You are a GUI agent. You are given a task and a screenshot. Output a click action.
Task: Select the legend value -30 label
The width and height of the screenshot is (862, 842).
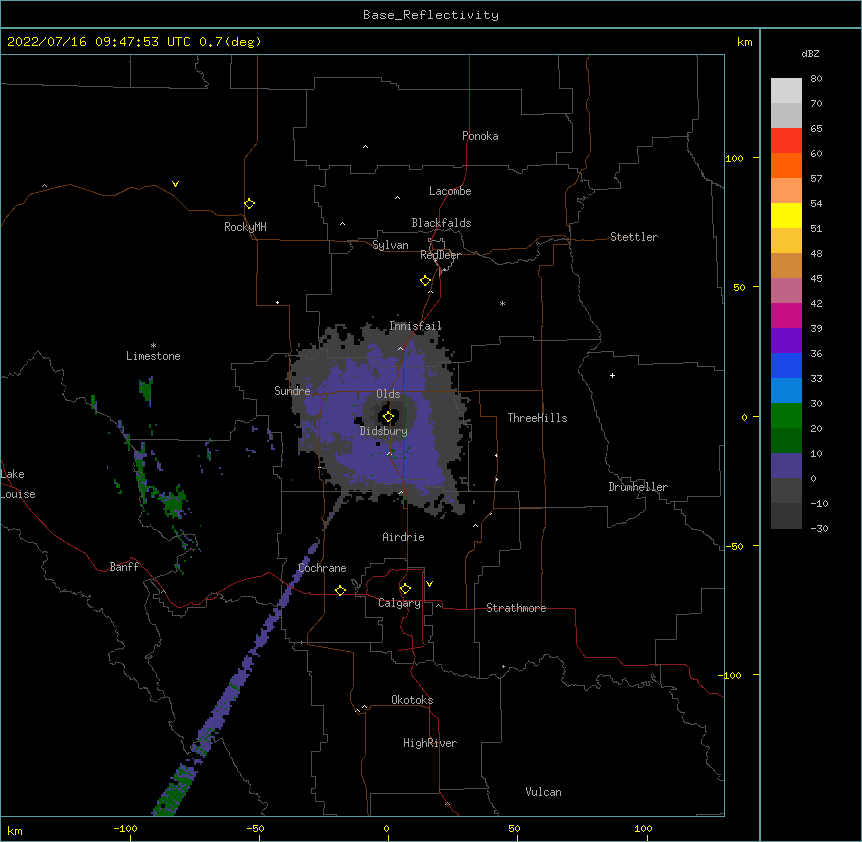click(x=819, y=529)
